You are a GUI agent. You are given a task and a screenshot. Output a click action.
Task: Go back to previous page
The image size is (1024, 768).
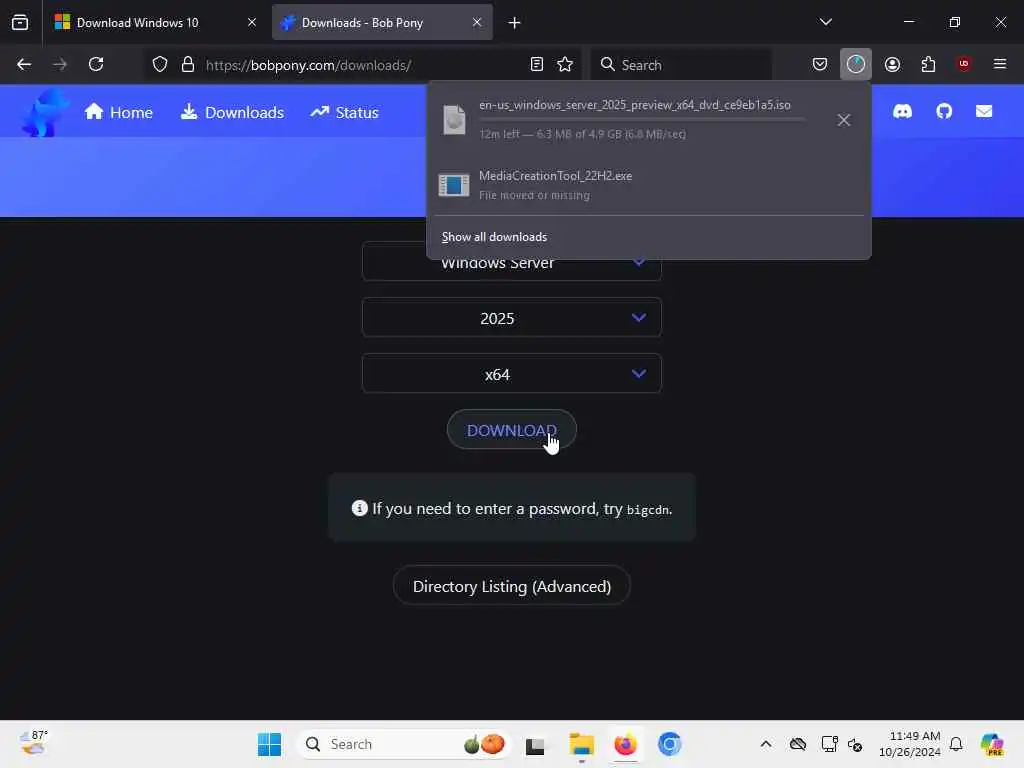(x=24, y=65)
